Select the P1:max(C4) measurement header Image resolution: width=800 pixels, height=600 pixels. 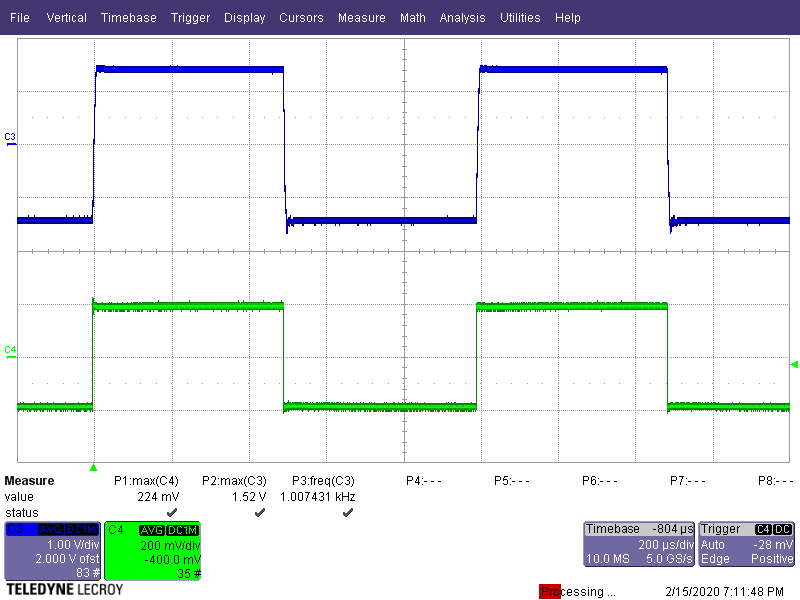(x=146, y=481)
